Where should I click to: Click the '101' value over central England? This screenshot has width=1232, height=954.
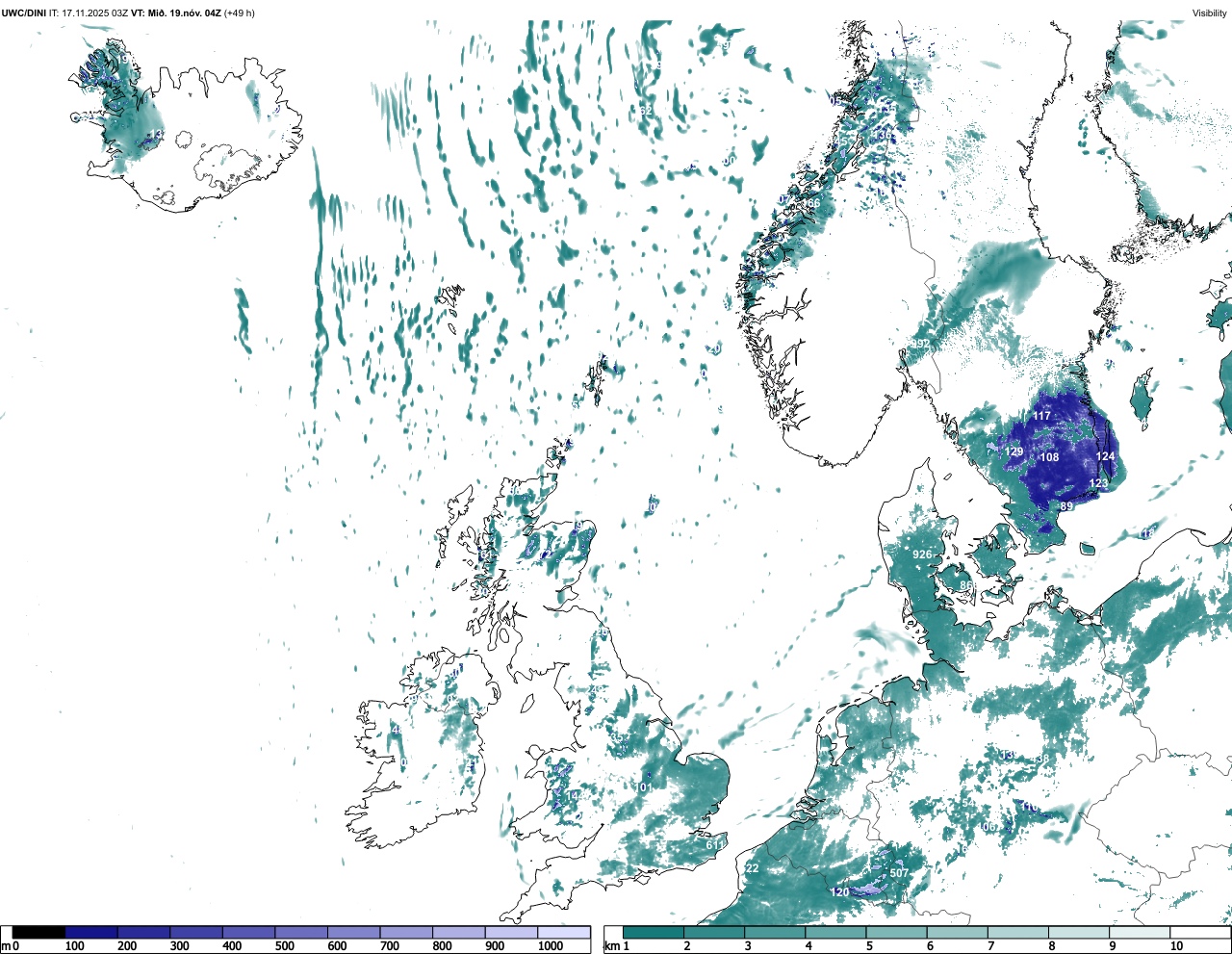coord(645,787)
